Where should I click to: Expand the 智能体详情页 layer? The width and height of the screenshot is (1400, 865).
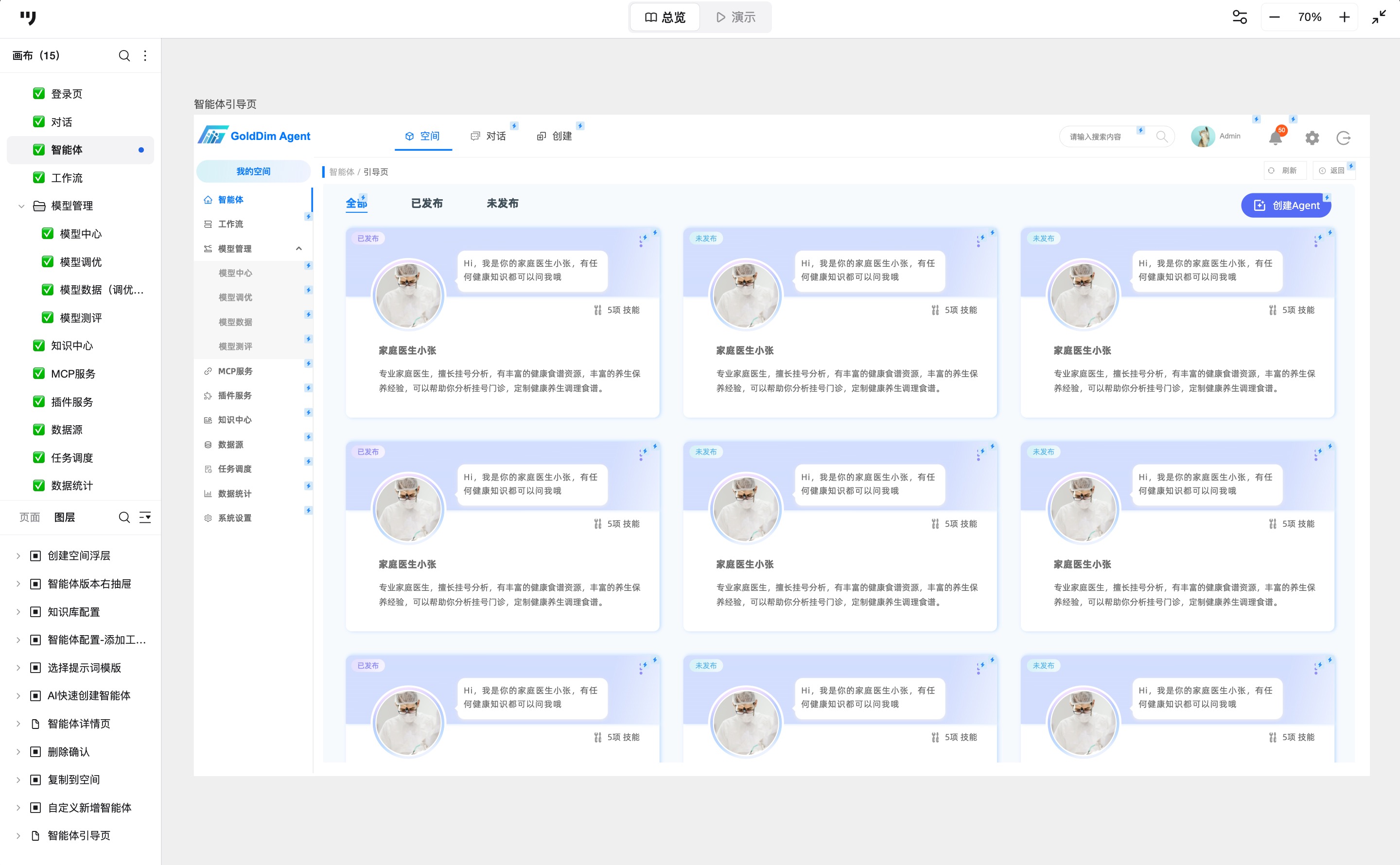point(17,724)
